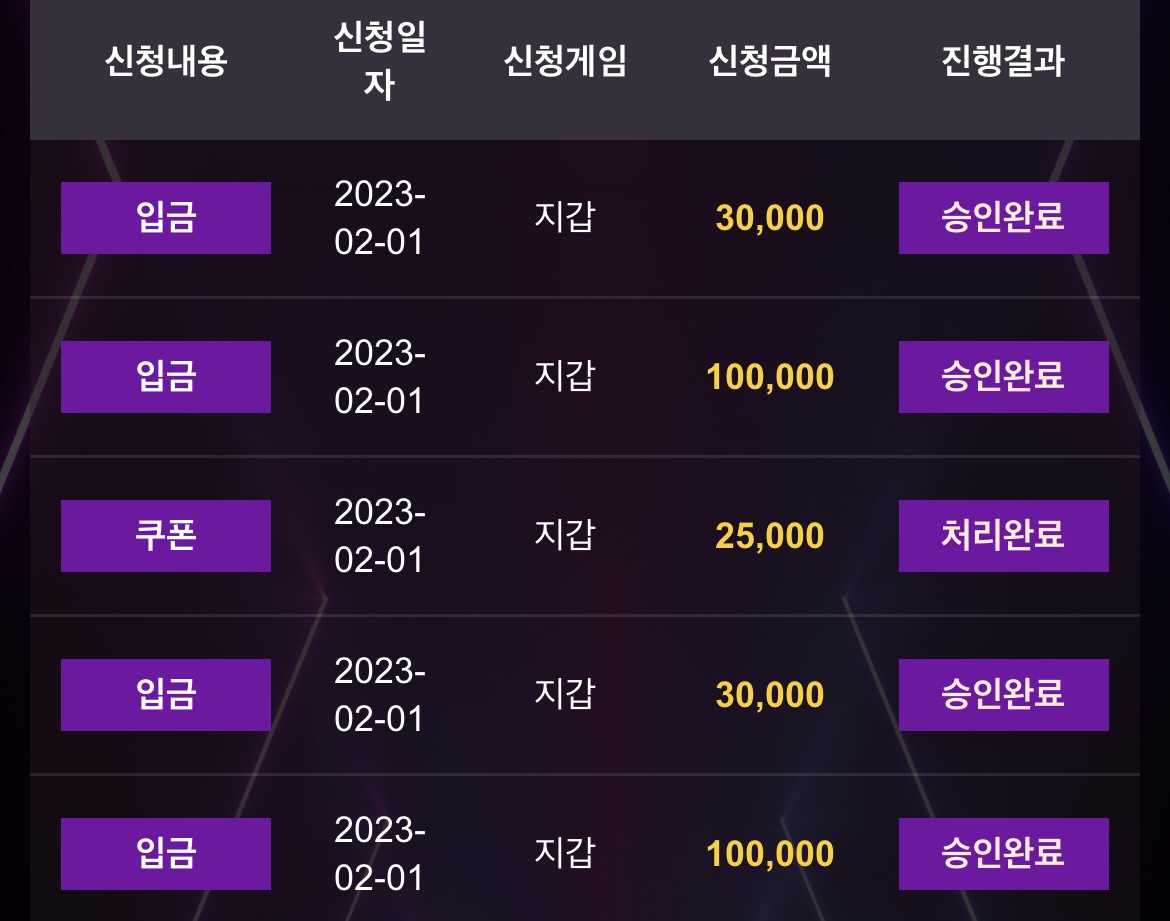
Task: Select the 25,000 coupon amount
Action: (x=769, y=536)
